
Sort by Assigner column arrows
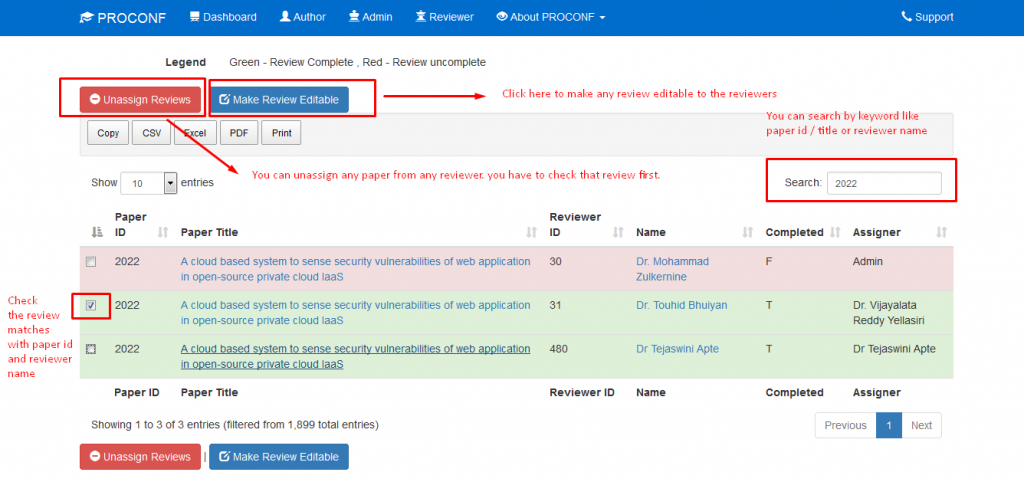[x=941, y=232]
